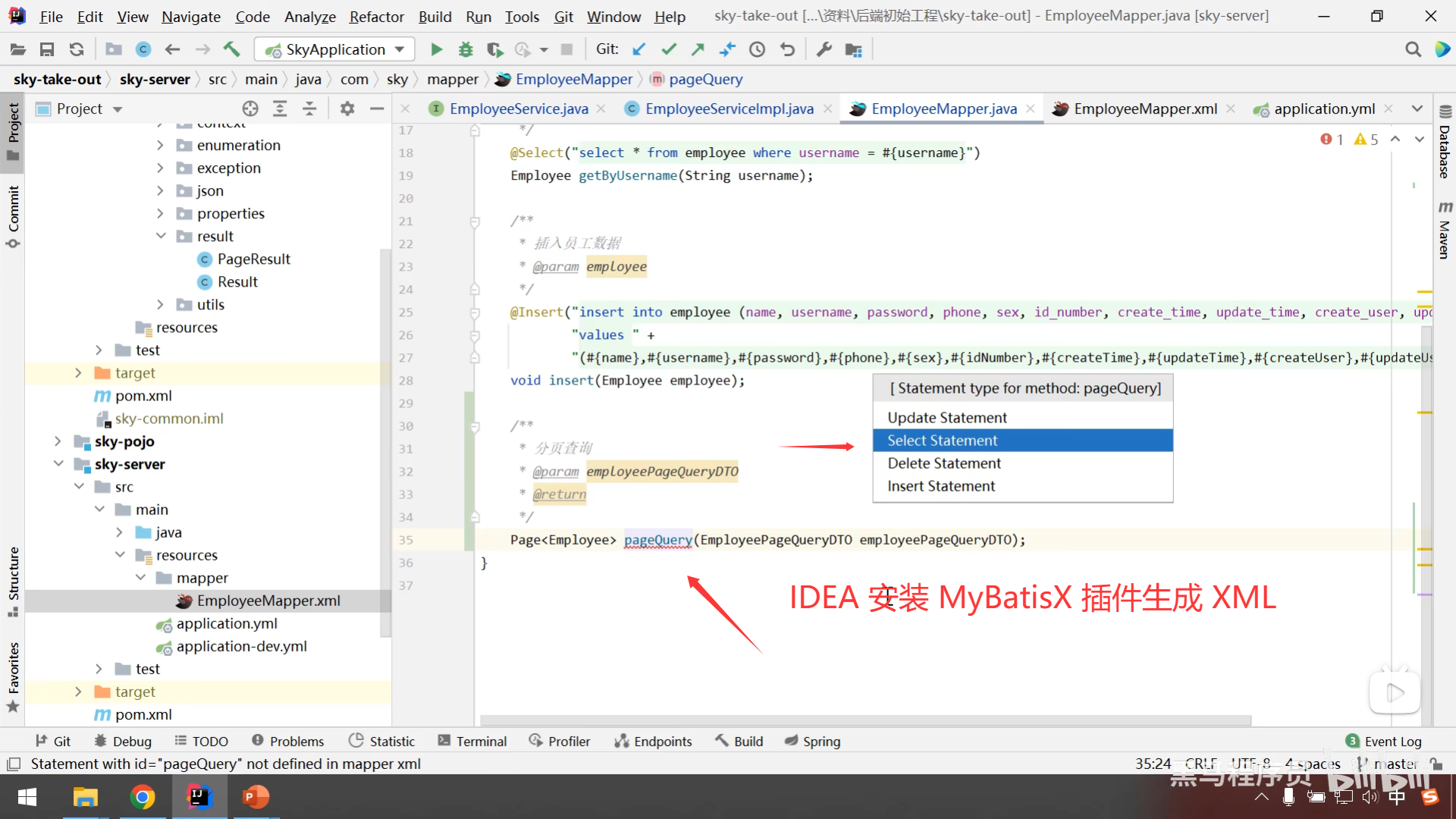
Task: Open the Refactor menu
Action: click(x=376, y=16)
